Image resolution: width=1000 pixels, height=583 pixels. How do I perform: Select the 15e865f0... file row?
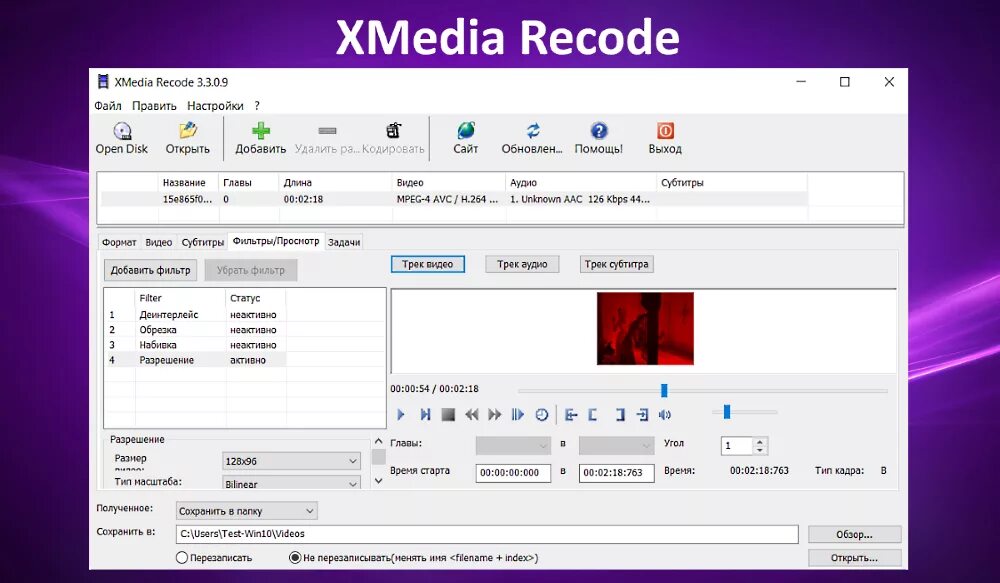click(x=454, y=199)
